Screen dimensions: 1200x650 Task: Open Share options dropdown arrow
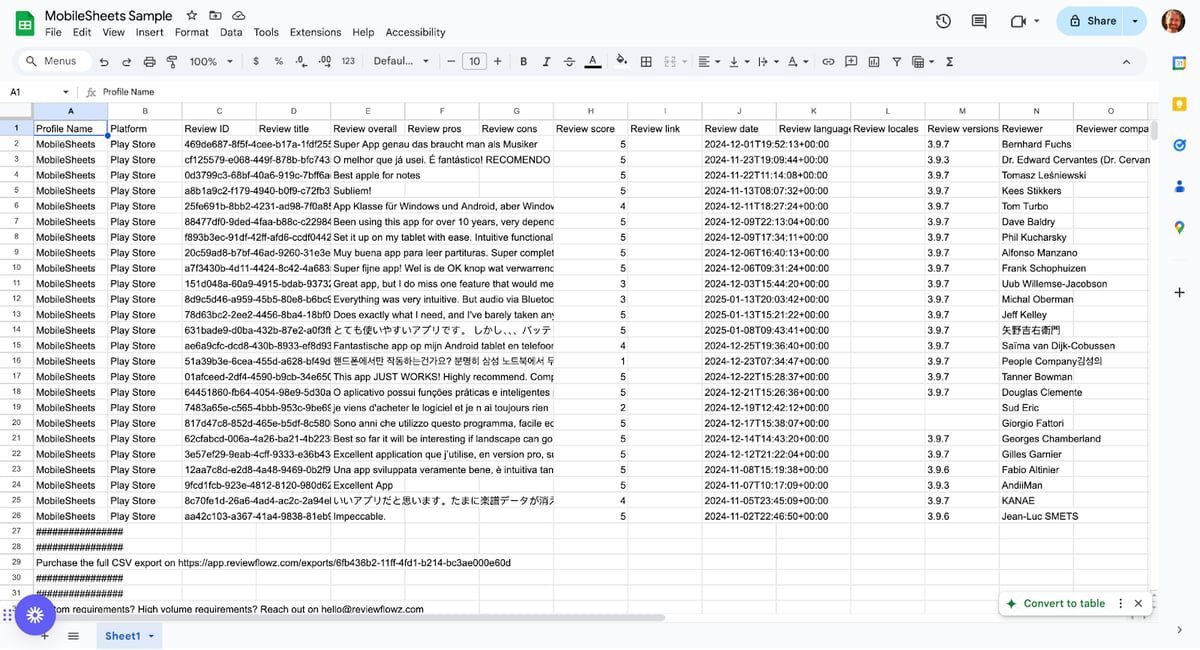(x=1135, y=21)
